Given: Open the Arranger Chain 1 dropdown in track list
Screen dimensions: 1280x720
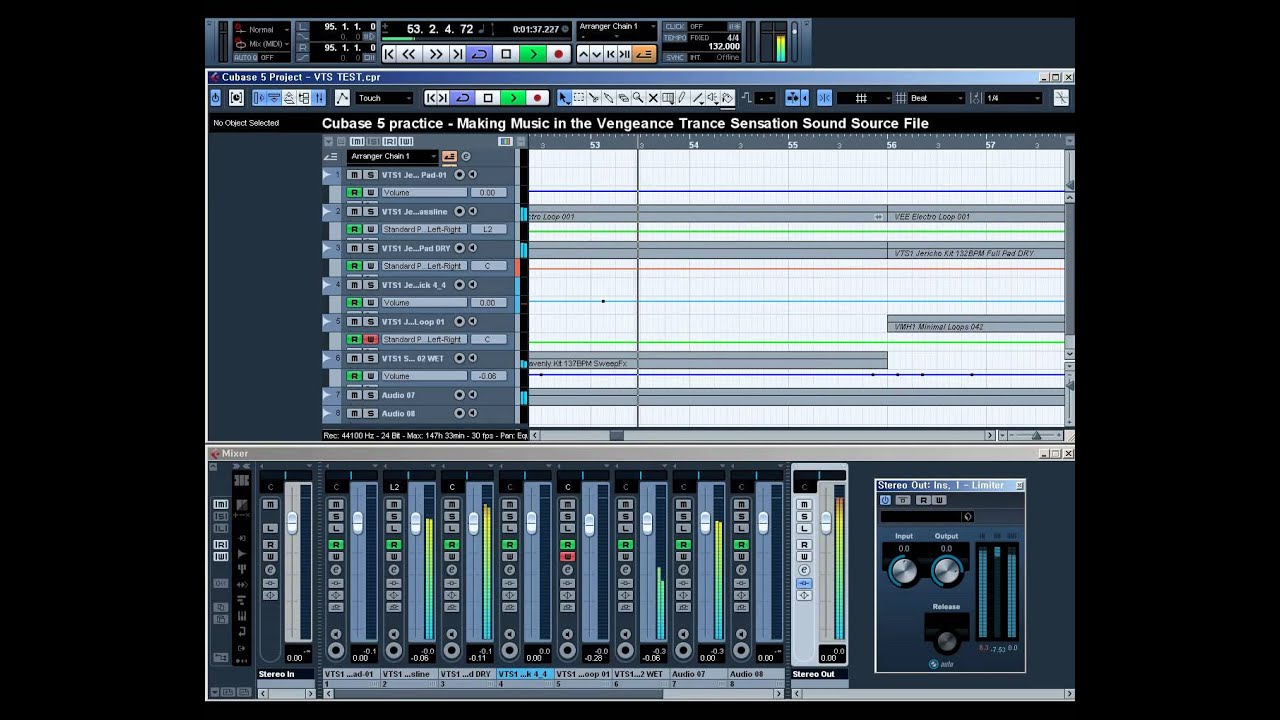Looking at the screenshot, I should point(393,156).
